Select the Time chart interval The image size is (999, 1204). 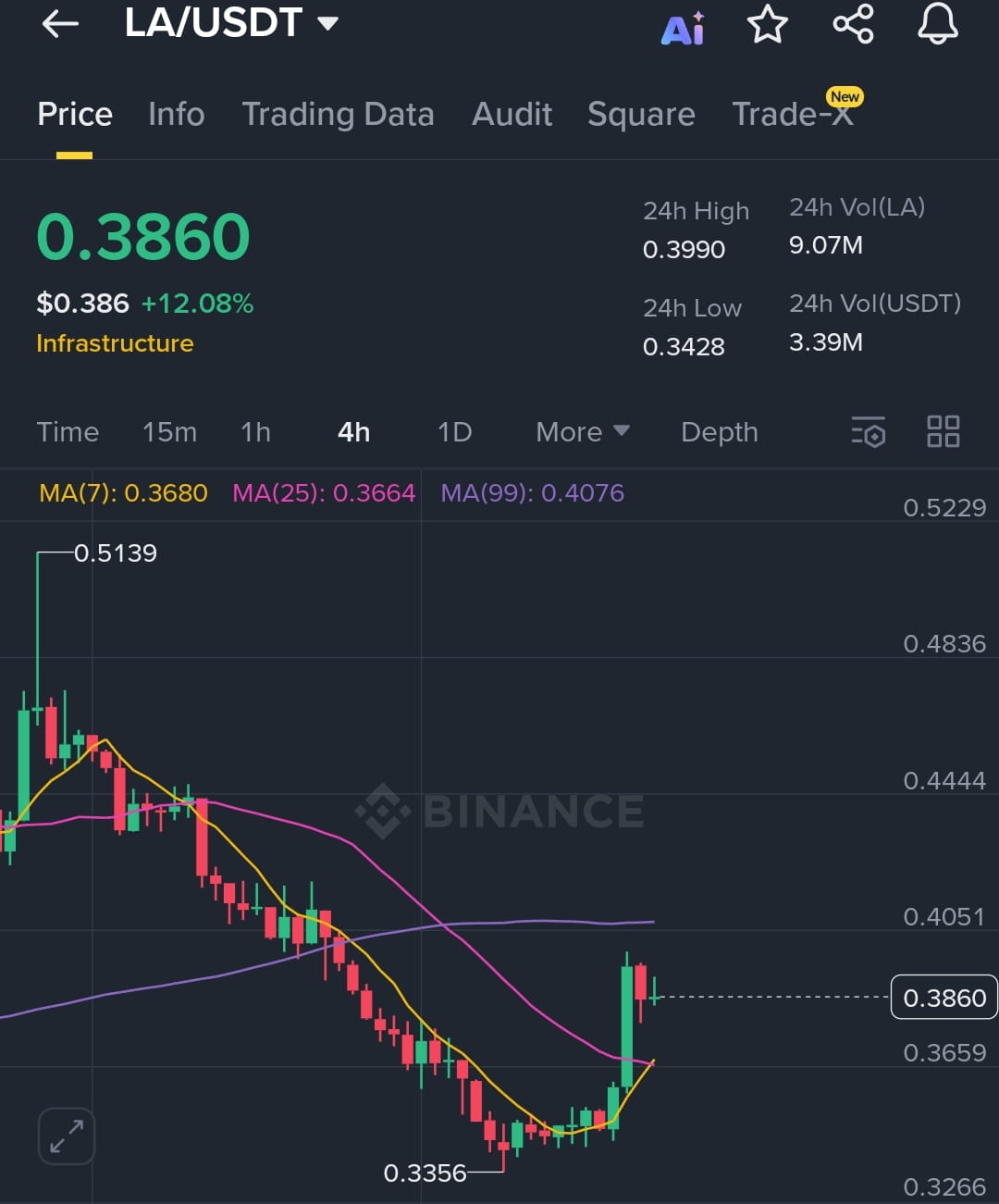68,431
